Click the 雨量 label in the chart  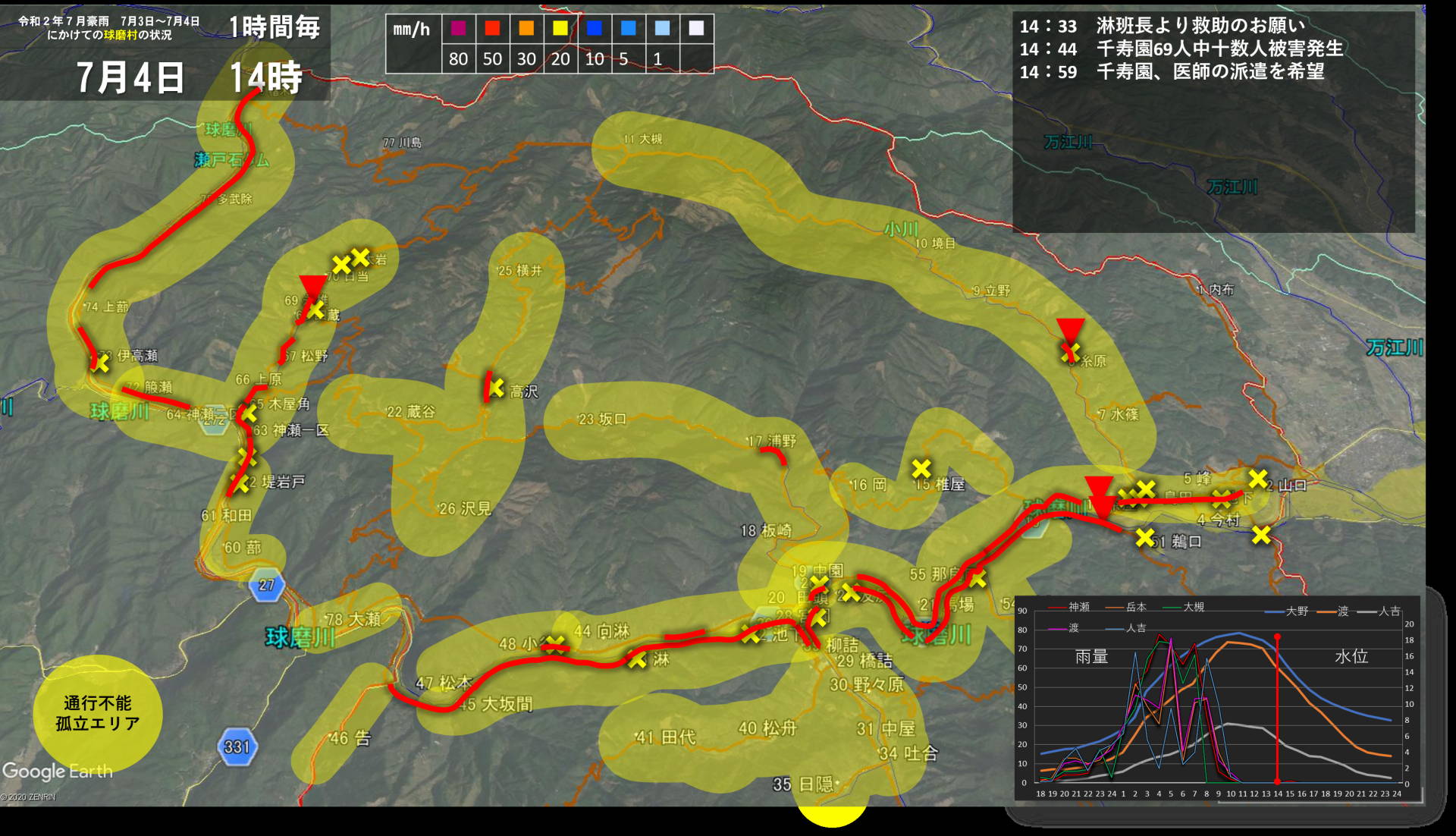(1092, 657)
